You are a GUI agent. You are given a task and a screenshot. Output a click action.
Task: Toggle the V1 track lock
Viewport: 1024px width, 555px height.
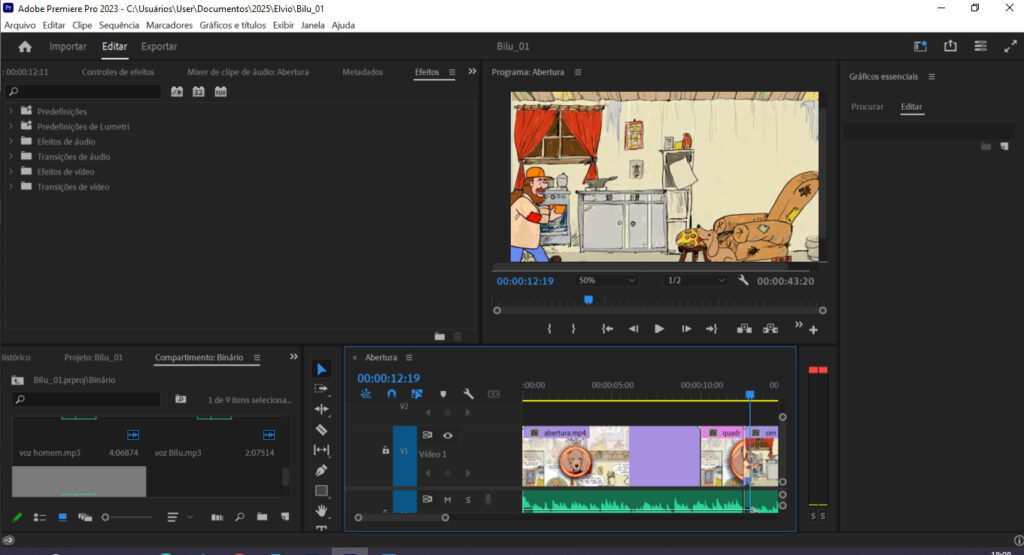(385, 451)
